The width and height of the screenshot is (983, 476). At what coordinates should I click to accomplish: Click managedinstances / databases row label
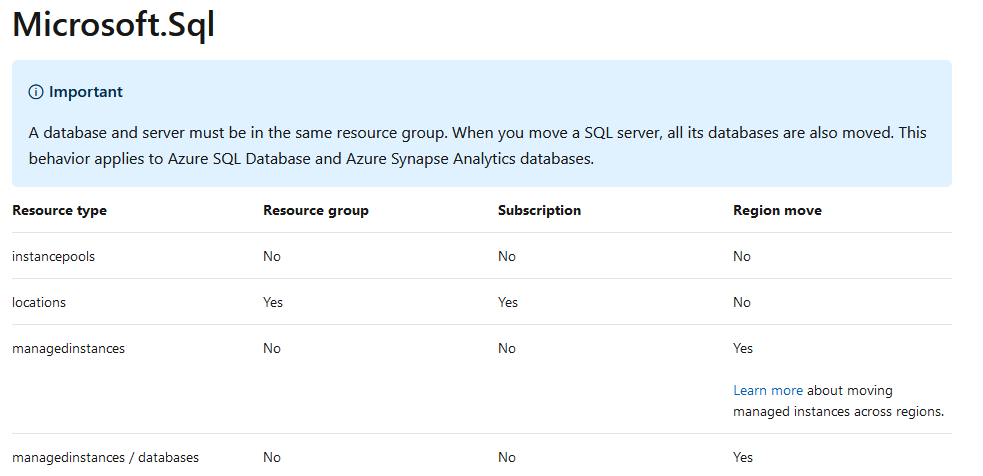[x=105, y=457]
